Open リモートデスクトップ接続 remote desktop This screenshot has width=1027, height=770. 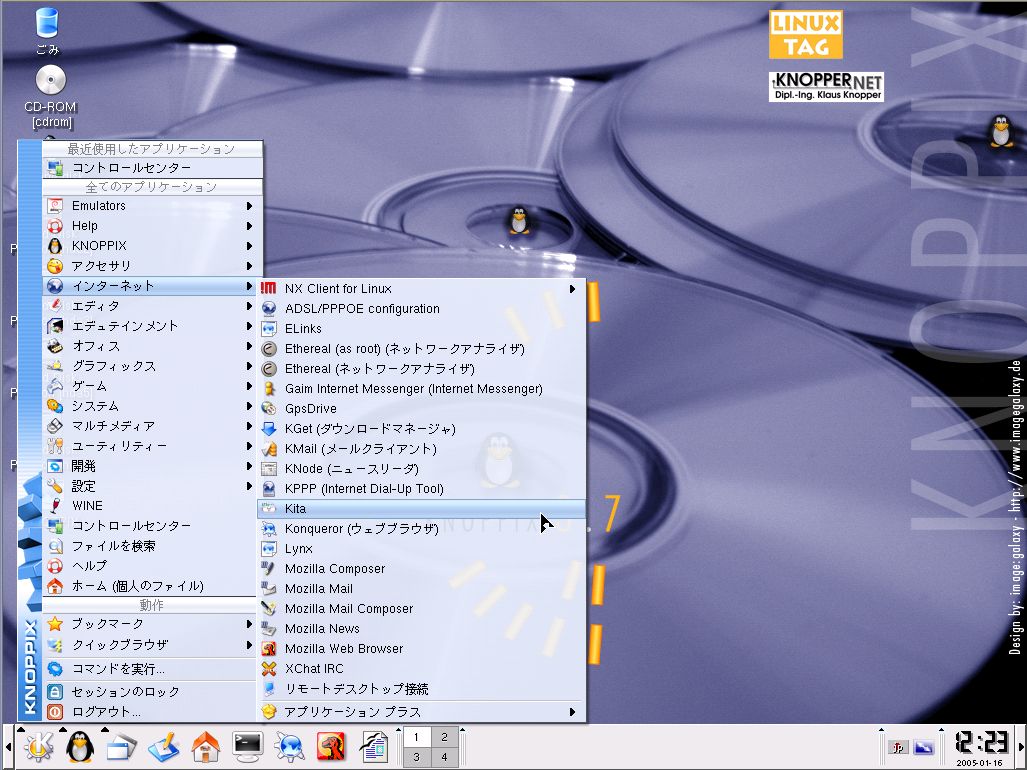[x=421, y=689]
